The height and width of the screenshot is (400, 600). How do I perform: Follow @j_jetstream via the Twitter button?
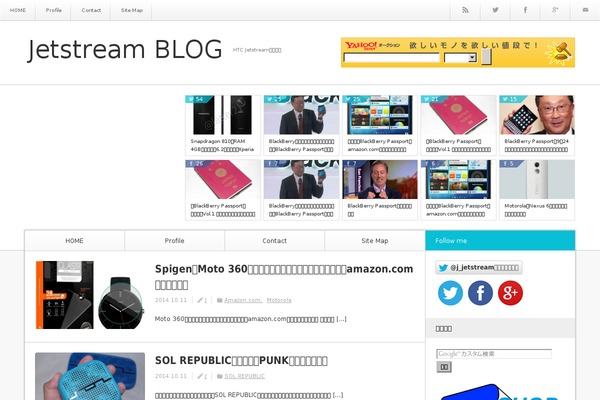[479, 268]
